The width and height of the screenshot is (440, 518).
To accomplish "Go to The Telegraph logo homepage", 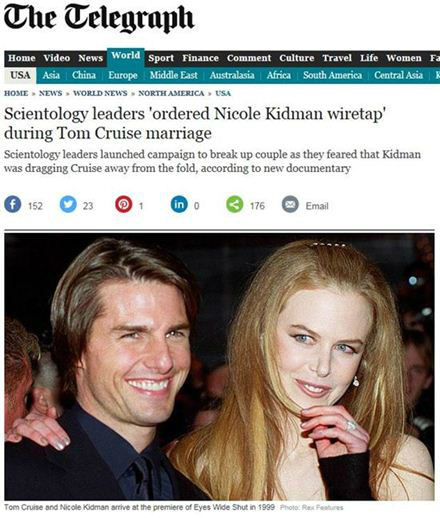I will (x=99, y=18).
